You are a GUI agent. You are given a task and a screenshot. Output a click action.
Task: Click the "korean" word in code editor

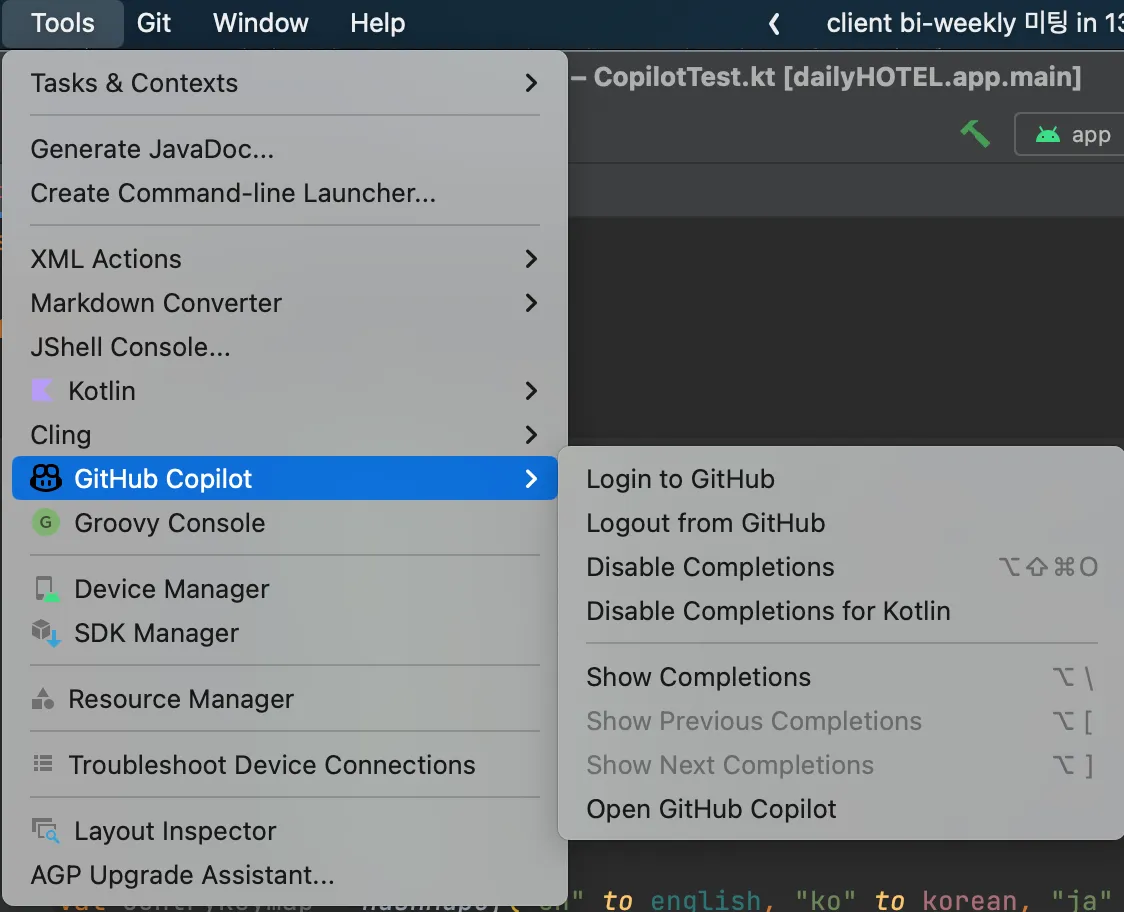[x=969, y=901]
